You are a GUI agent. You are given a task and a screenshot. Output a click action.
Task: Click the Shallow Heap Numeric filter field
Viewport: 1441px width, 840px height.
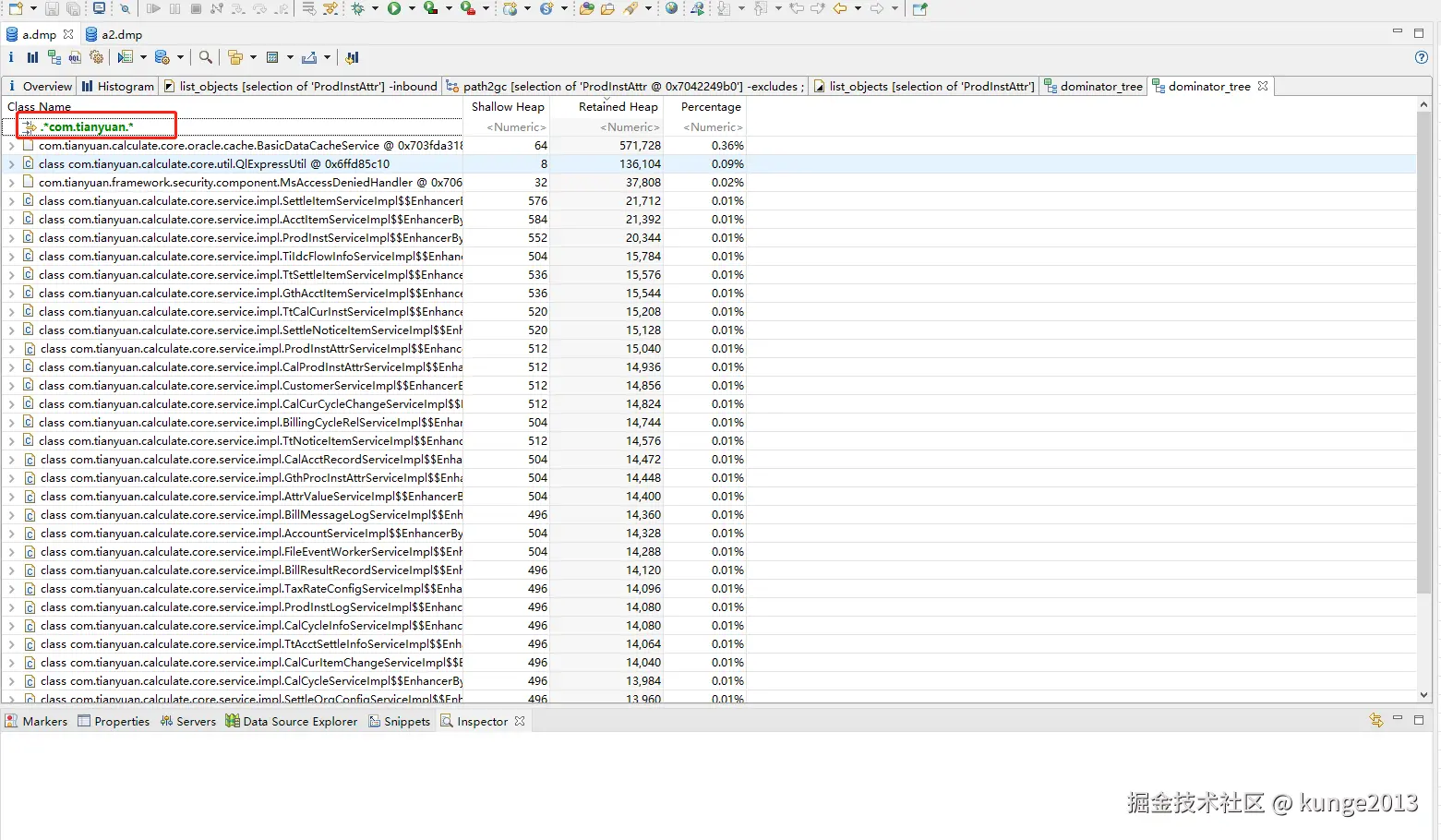pos(507,126)
